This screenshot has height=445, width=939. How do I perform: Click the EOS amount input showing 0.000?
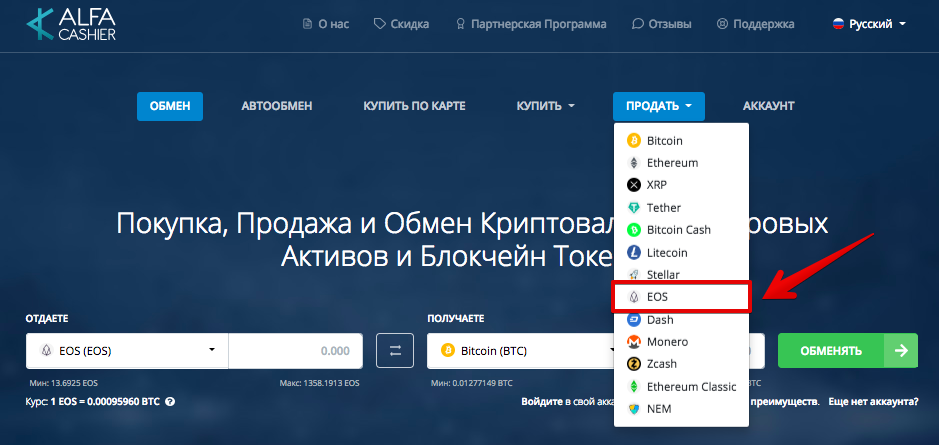tap(295, 351)
